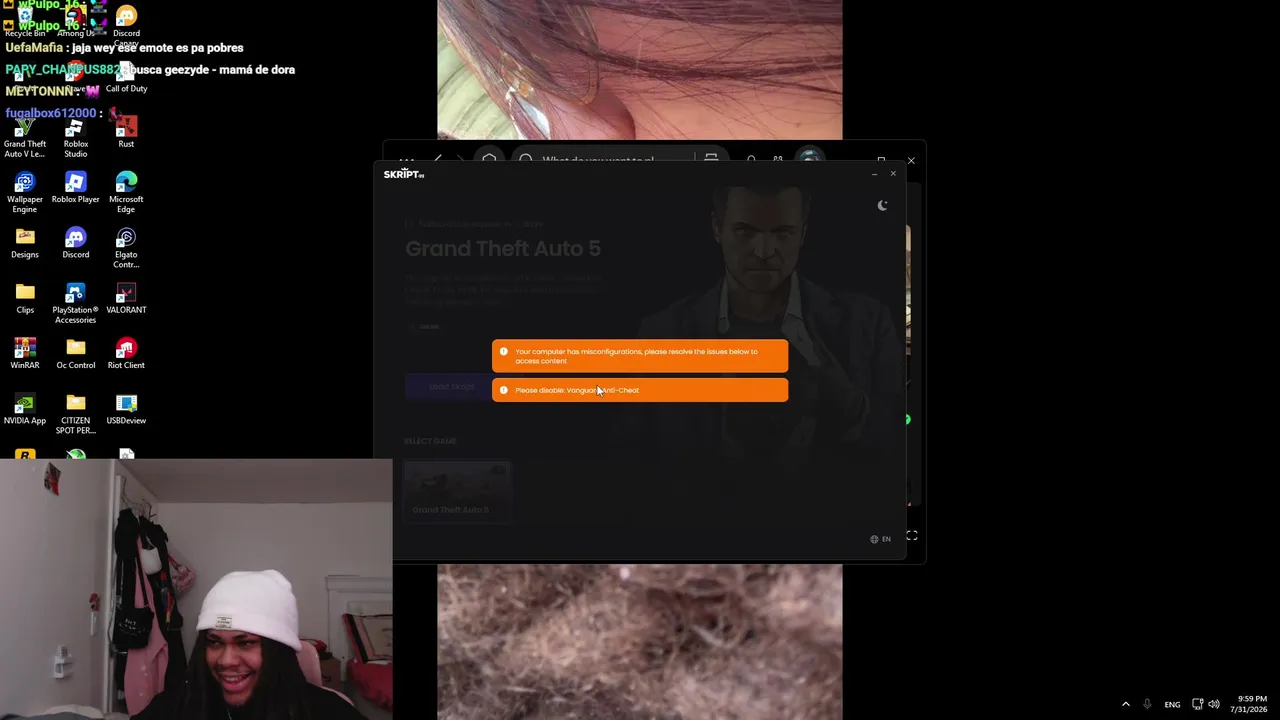Launch PlayStation Accessories app

75,303
